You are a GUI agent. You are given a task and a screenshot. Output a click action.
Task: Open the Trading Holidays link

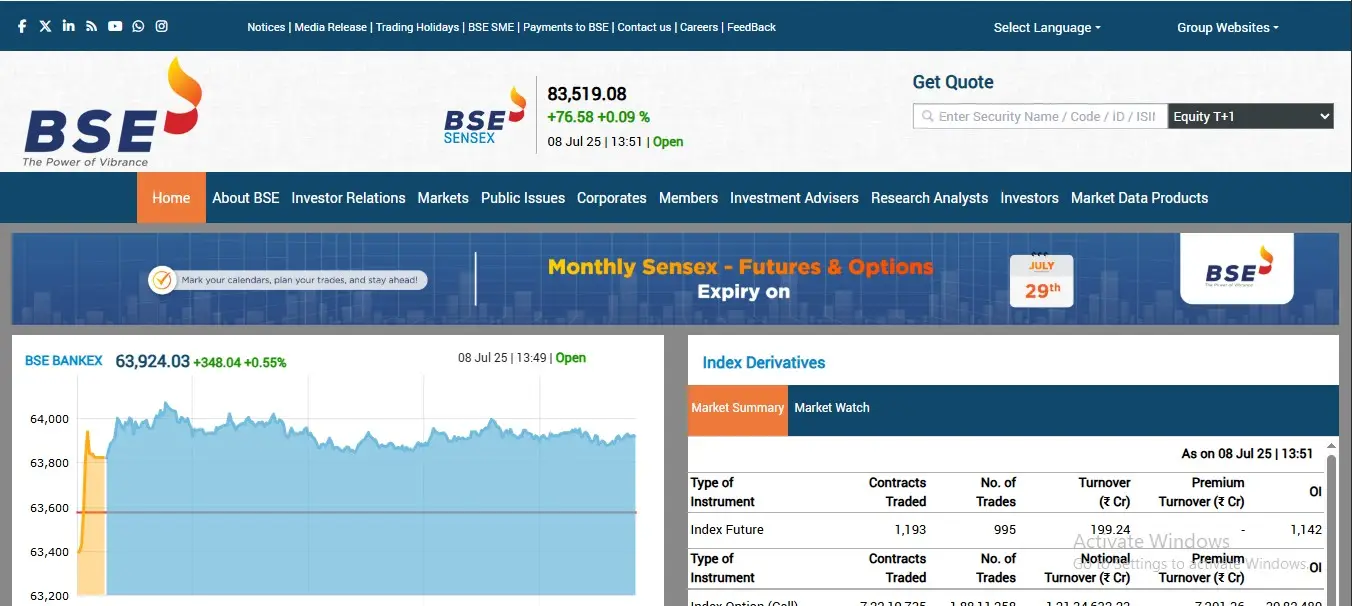click(x=417, y=27)
